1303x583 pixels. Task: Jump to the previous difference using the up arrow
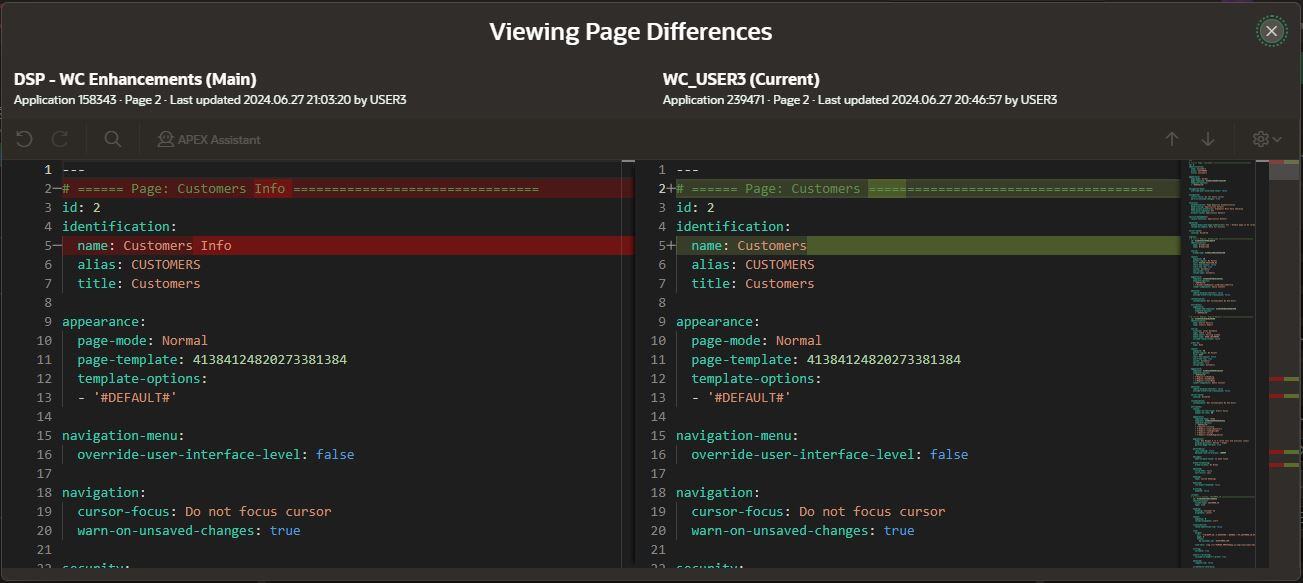coord(1172,139)
